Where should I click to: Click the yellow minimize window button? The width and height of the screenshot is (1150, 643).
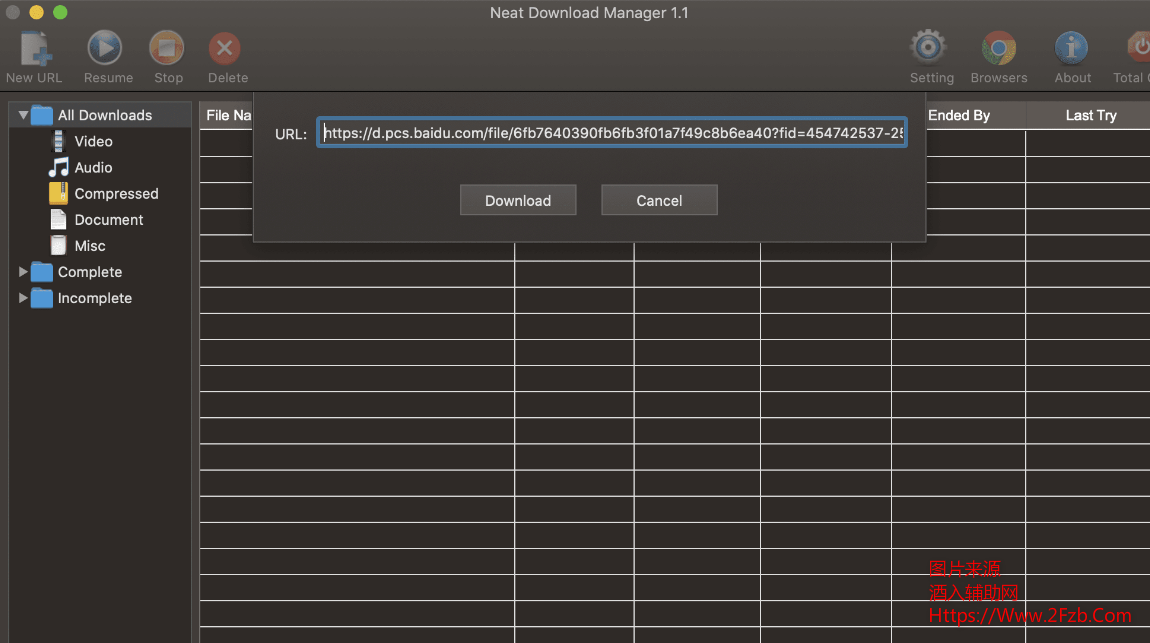coord(36,12)
